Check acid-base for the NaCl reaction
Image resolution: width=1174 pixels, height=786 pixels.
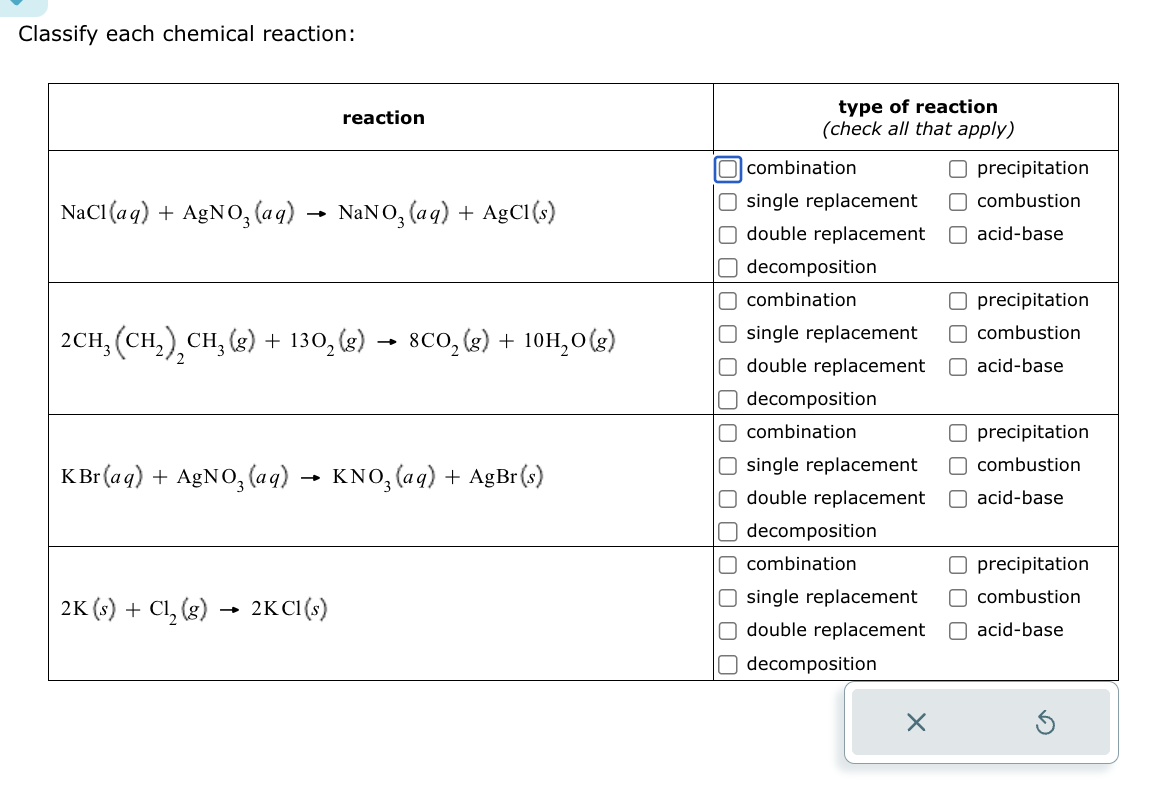[957, 235]
